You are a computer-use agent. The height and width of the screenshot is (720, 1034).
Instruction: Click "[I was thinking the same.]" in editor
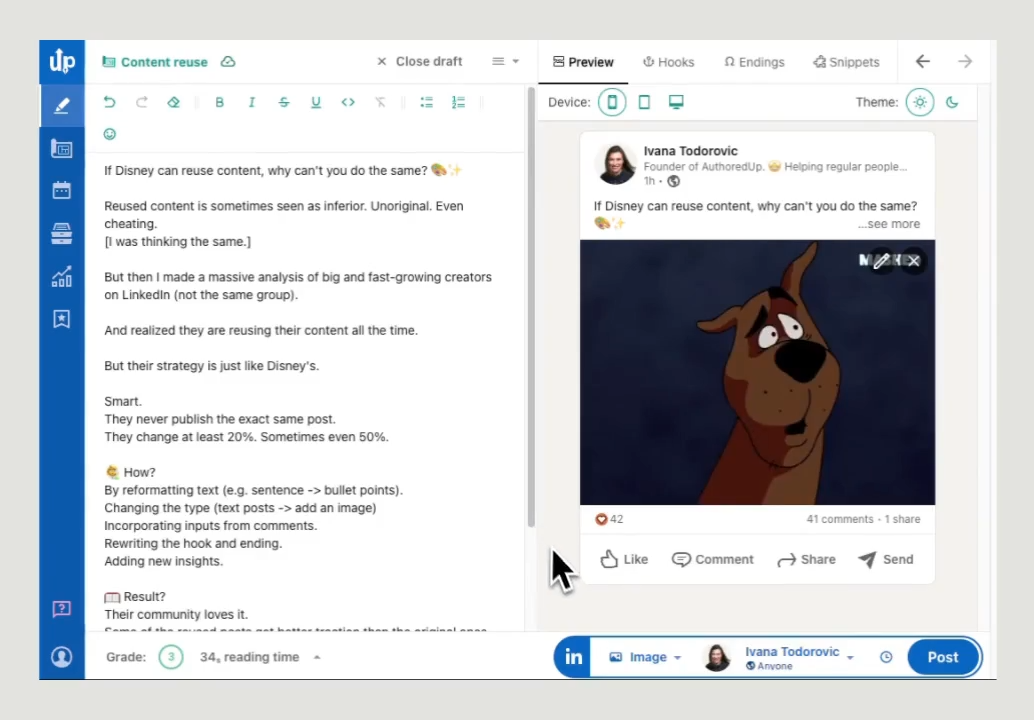click(x=177, y=242)
